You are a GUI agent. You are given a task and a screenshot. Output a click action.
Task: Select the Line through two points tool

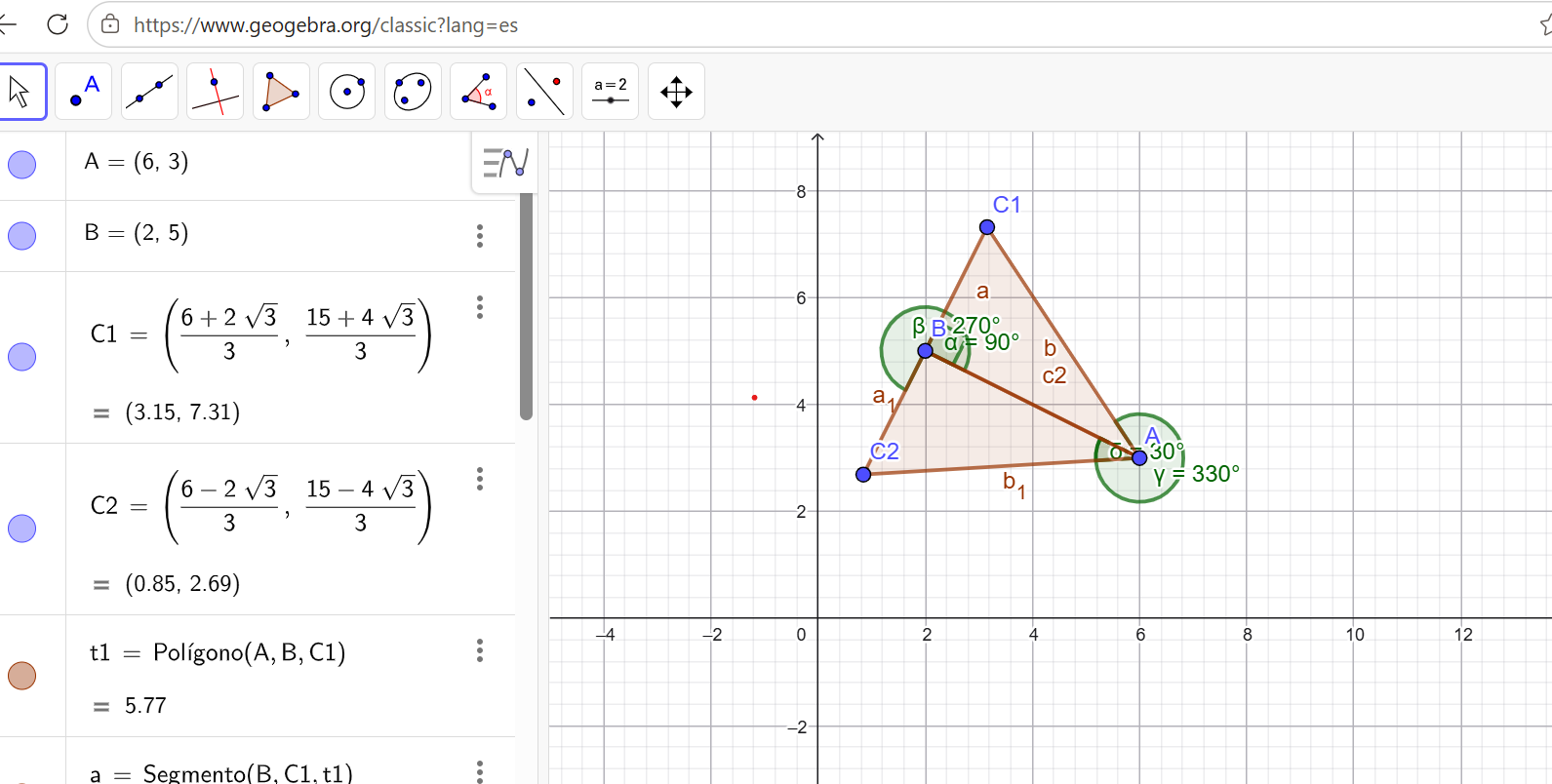coord(149,92)
